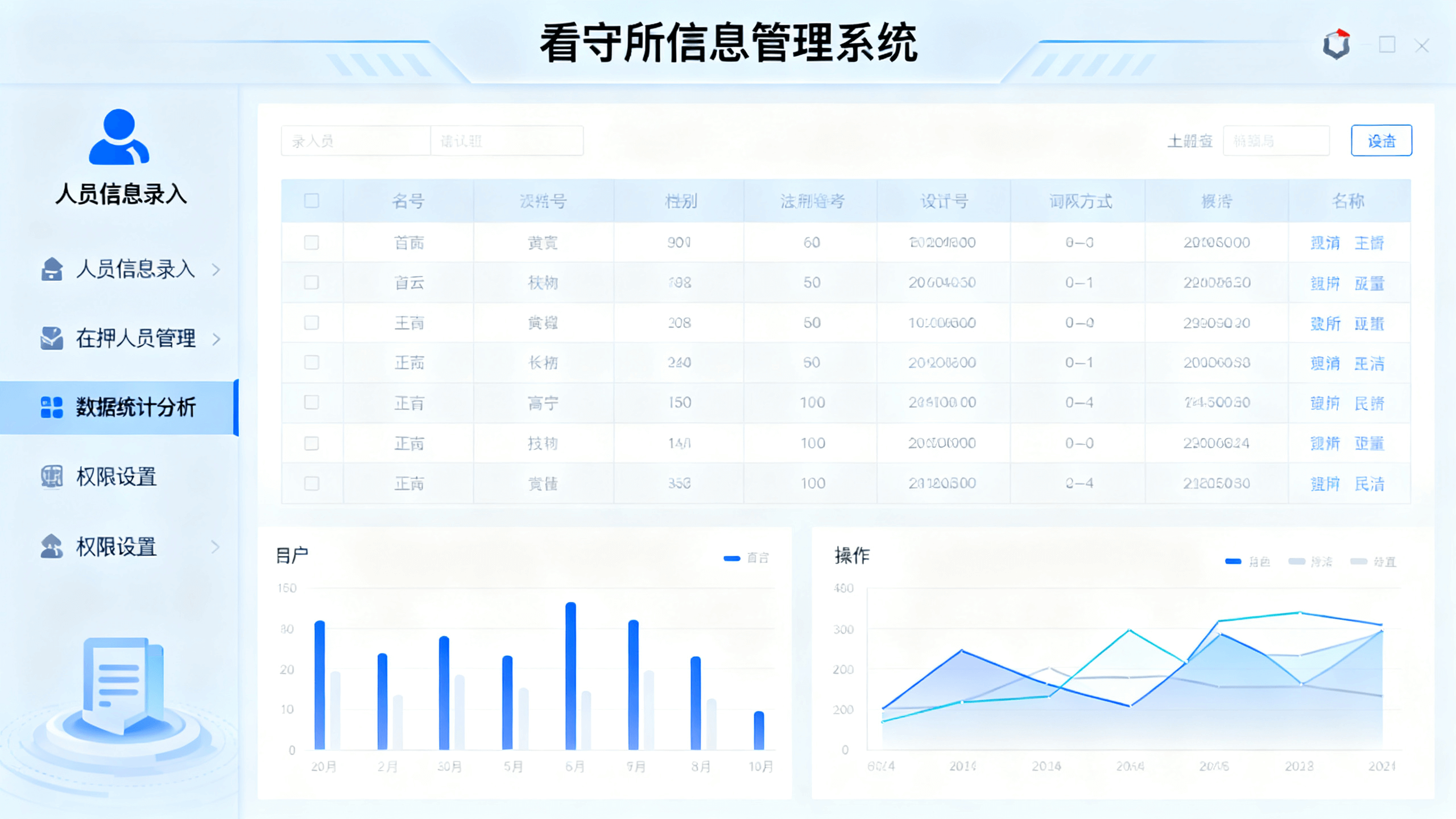Check the checkbox on the last 正商 row

point(312,483)
